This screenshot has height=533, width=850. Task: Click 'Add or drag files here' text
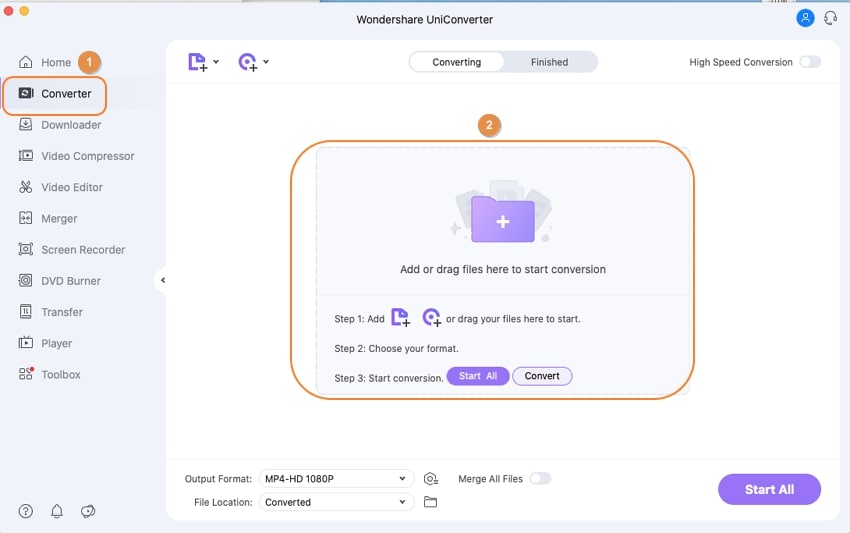point(503,269)
